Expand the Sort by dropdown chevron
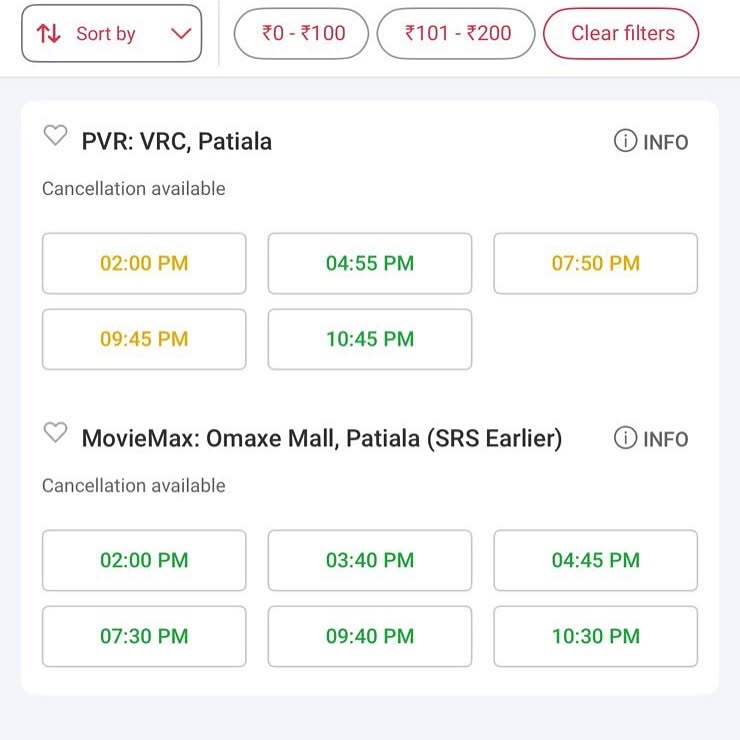The width and height of the screenshot is (740, 740). click(x=181, y=34)
